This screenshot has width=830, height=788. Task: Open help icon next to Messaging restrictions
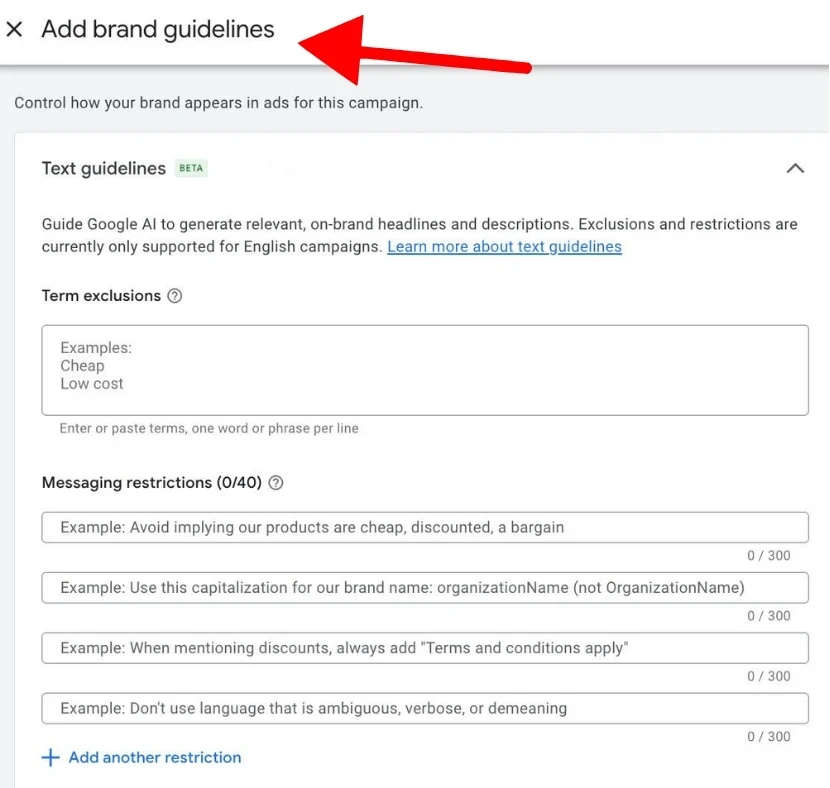(x=276, y=483)
